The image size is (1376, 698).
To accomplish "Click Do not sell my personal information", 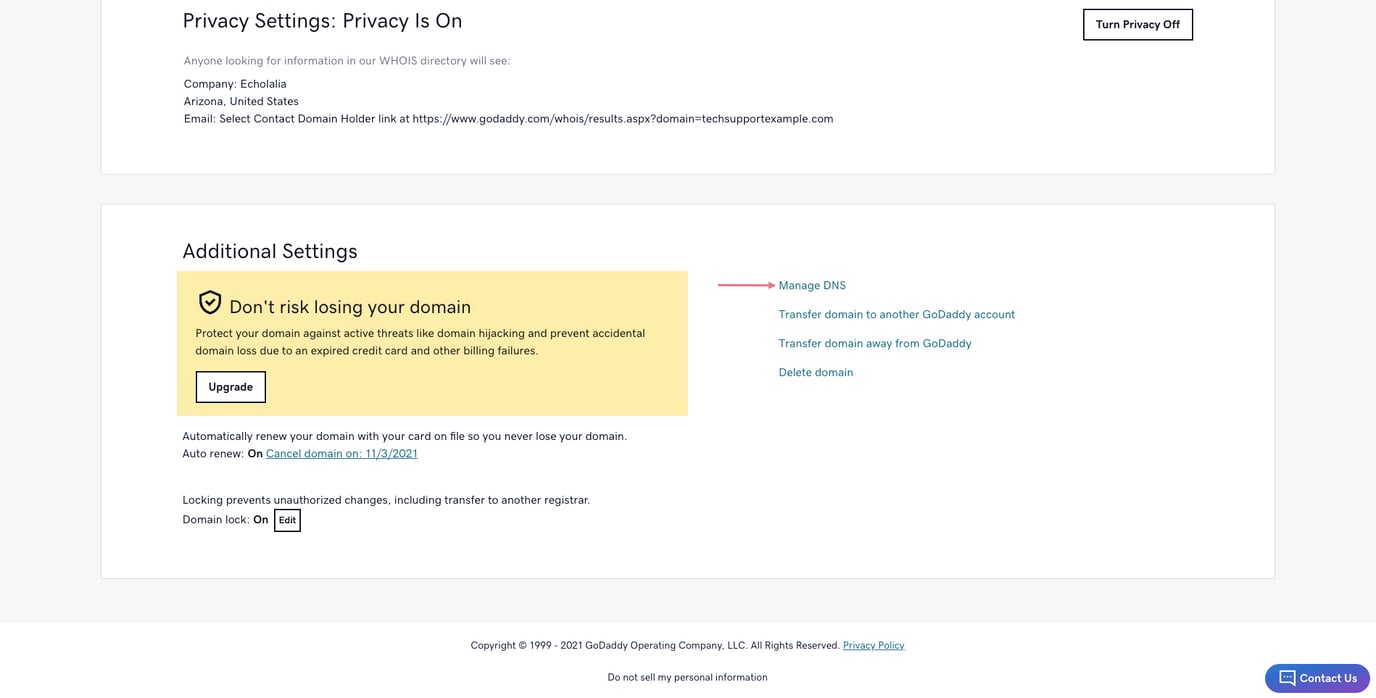I will [x=688, y=676].
